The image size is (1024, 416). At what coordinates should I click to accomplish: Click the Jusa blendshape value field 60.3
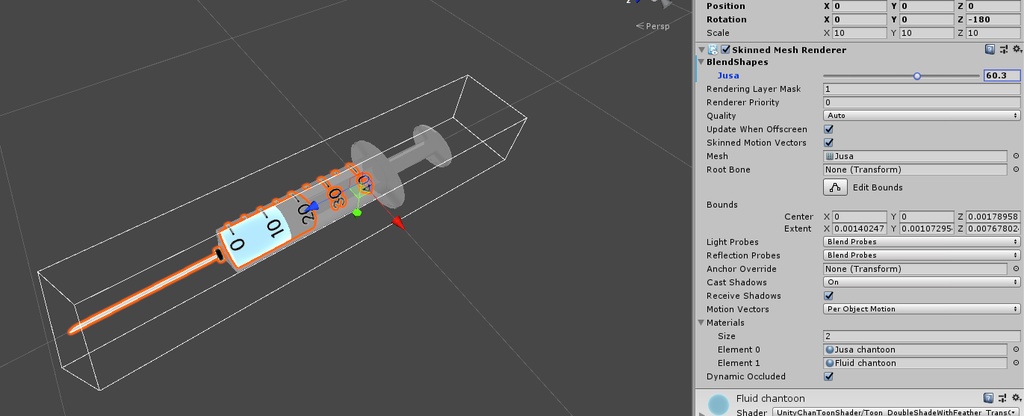click(x=1002, y=76)
